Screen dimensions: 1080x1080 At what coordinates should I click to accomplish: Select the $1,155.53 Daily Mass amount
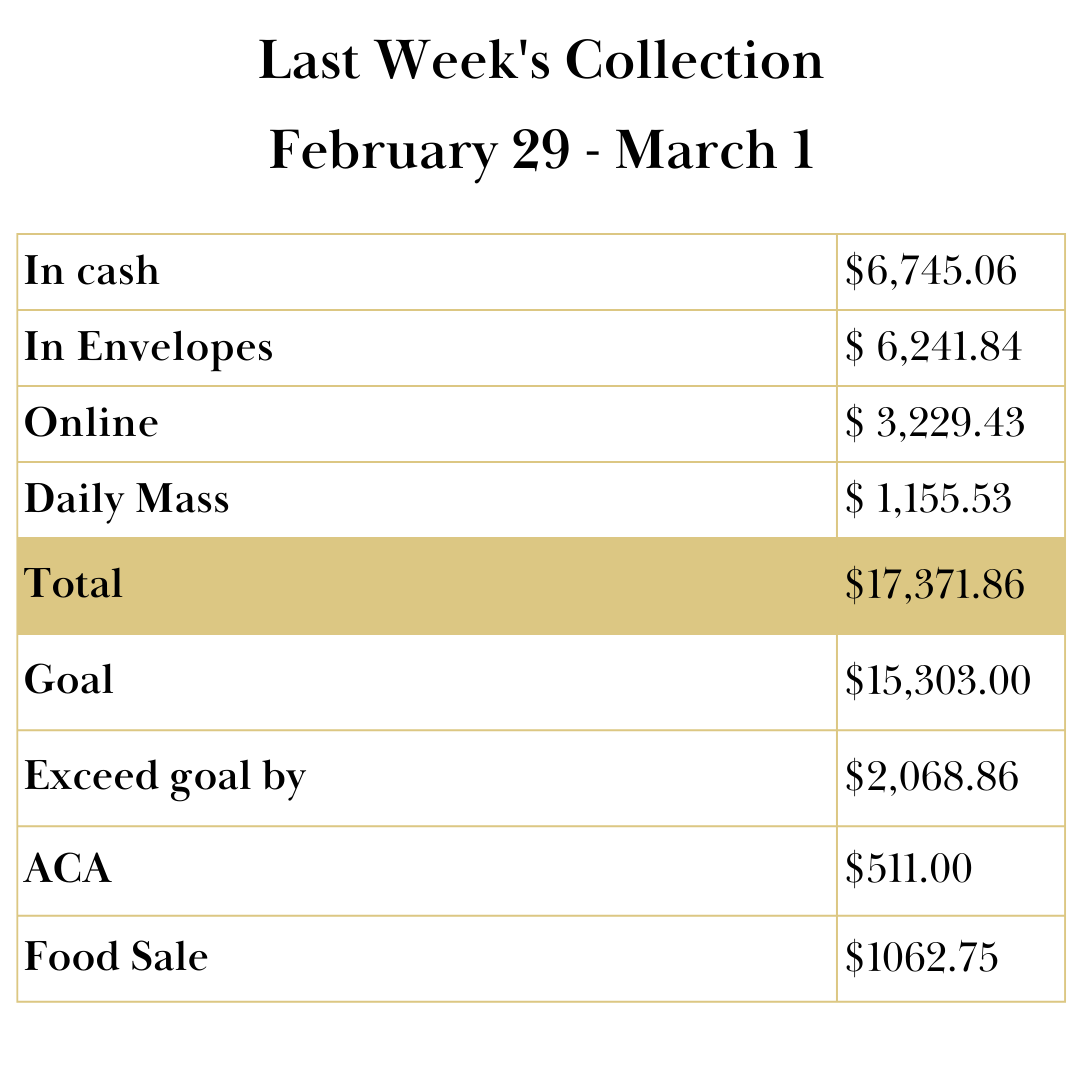929,499
